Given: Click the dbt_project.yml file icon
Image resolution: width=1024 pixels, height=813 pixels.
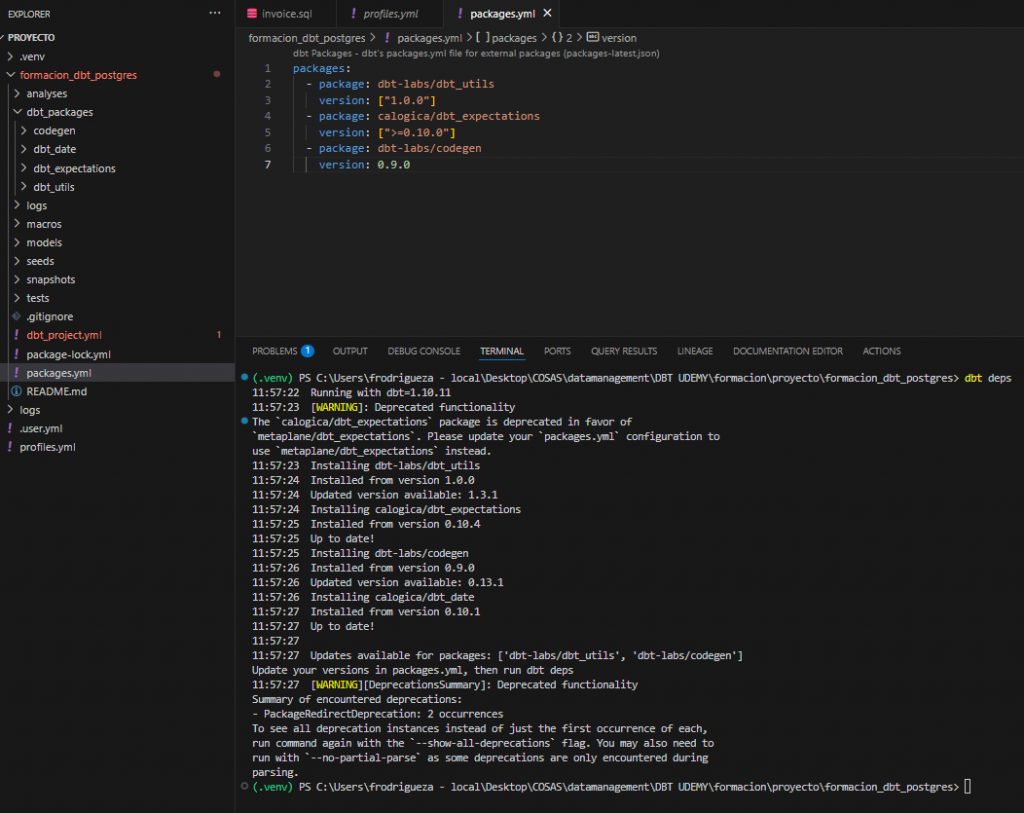Looking at the screenshot, I should (16, 335).
